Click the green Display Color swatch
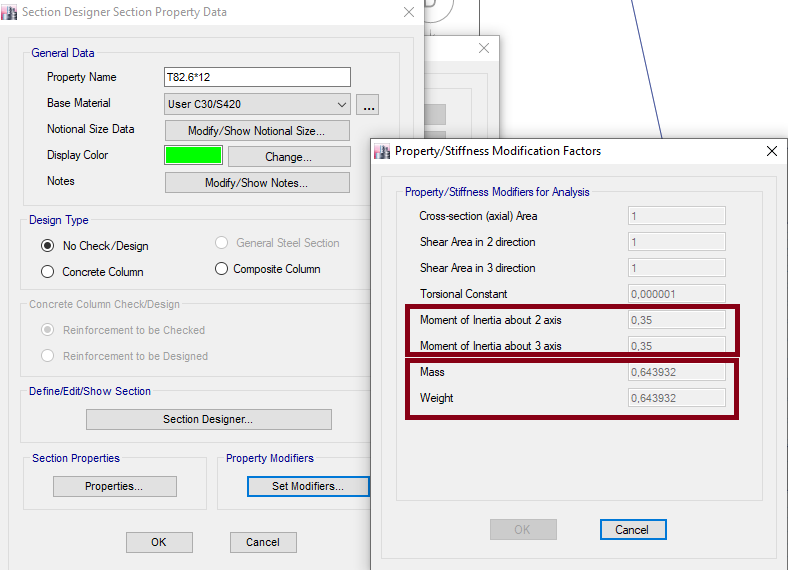 193,156
